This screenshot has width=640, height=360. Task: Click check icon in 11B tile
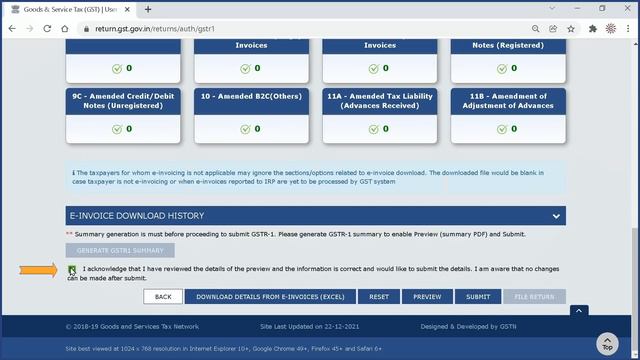tap(502, 129)
